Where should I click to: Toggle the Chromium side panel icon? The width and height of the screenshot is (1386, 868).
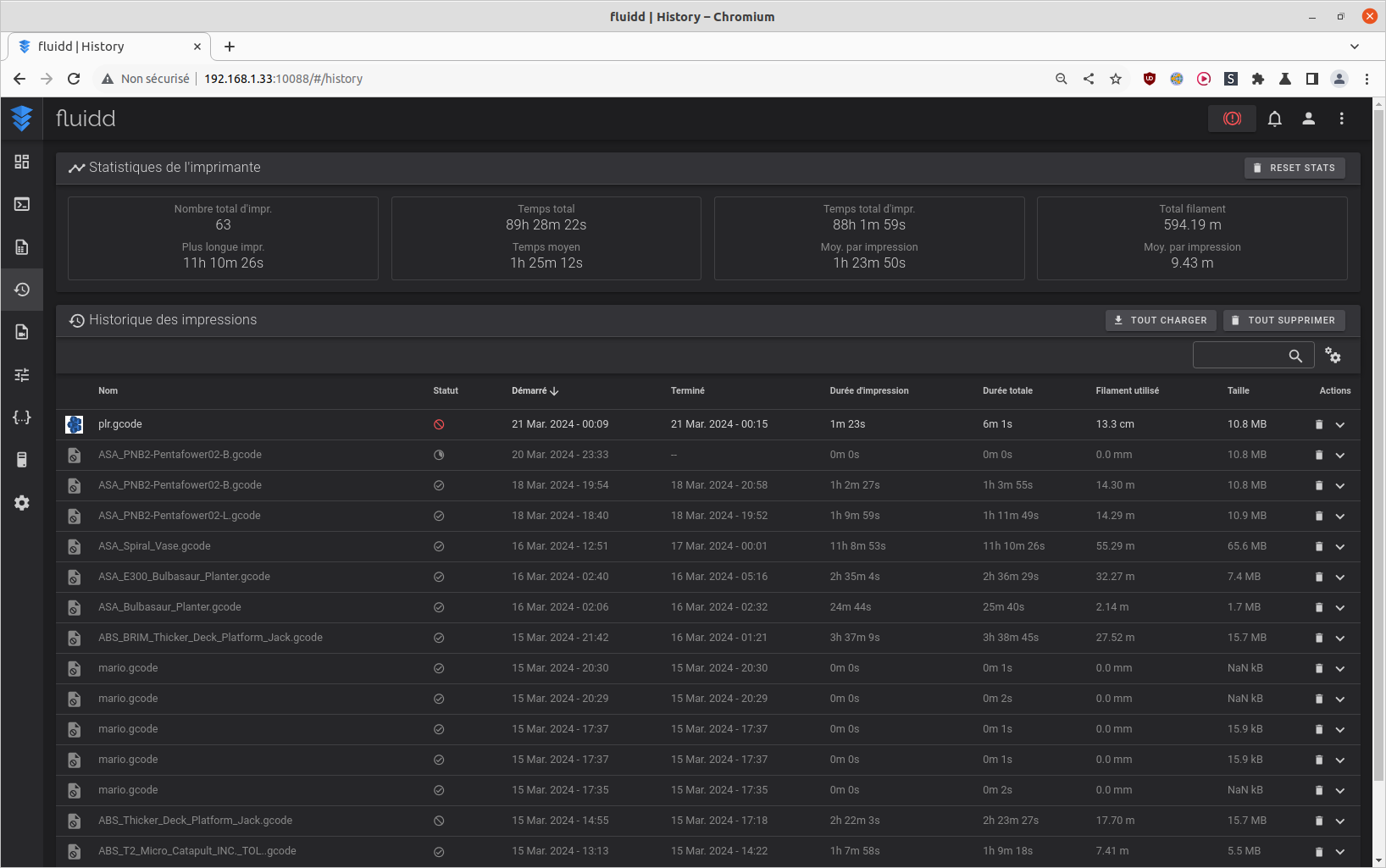[1312, 79]
